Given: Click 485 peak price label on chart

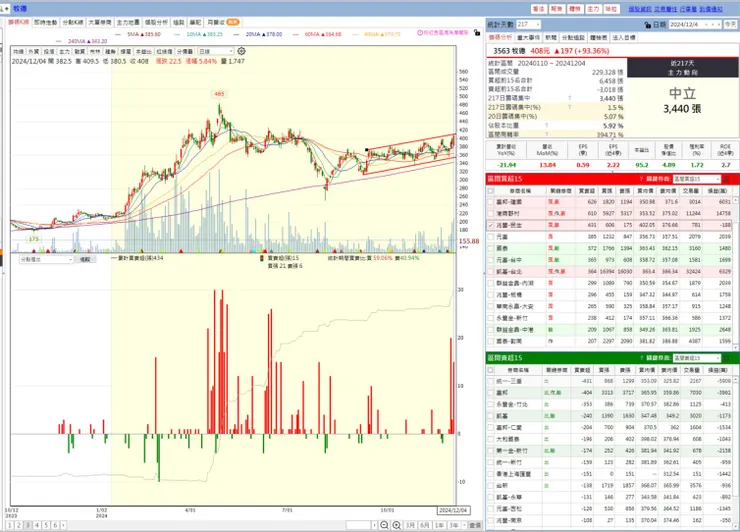Looking at the screenshot, I should click(x=219, y=94).
